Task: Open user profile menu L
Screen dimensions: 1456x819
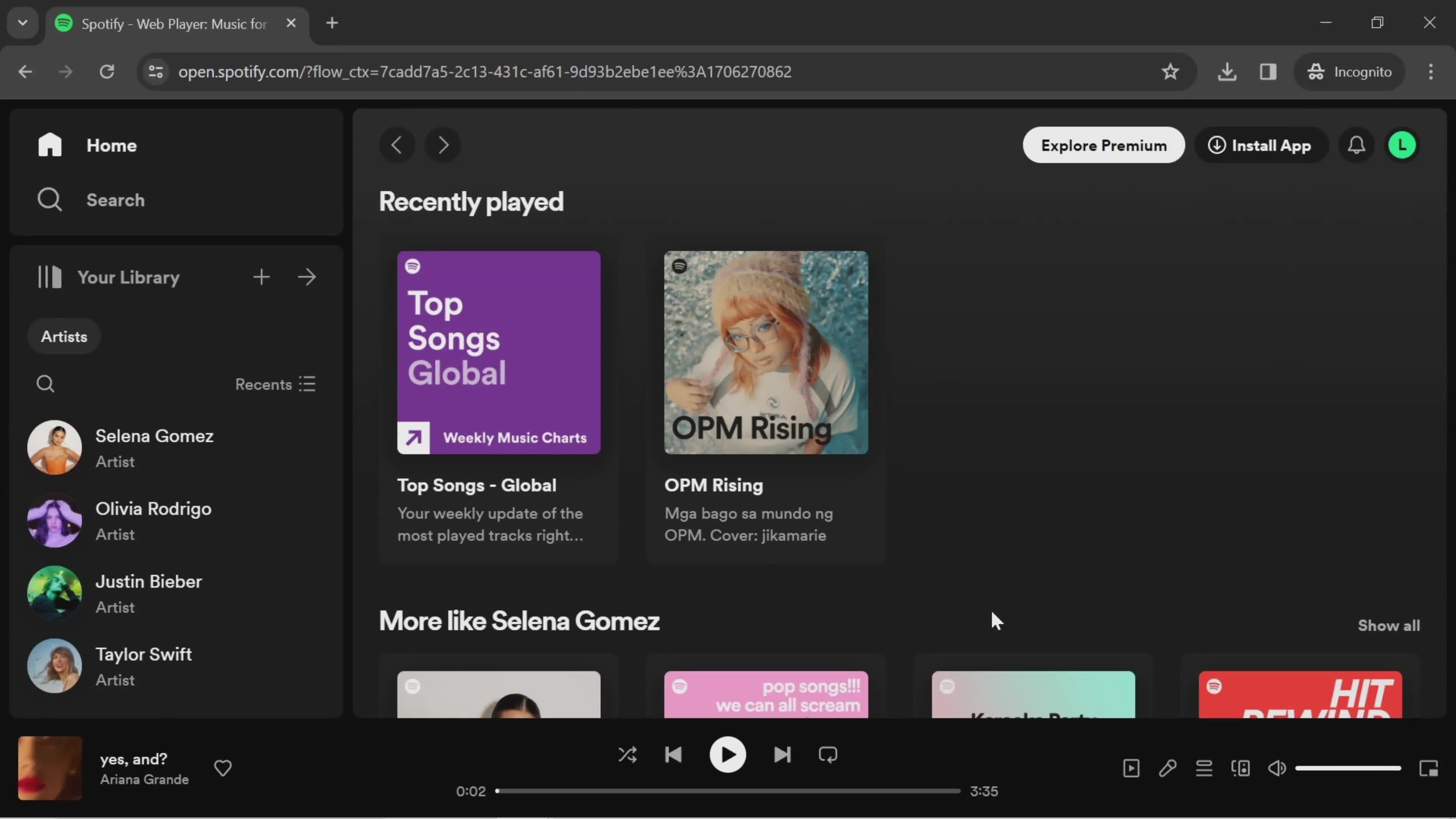Action: point(1402,145)
